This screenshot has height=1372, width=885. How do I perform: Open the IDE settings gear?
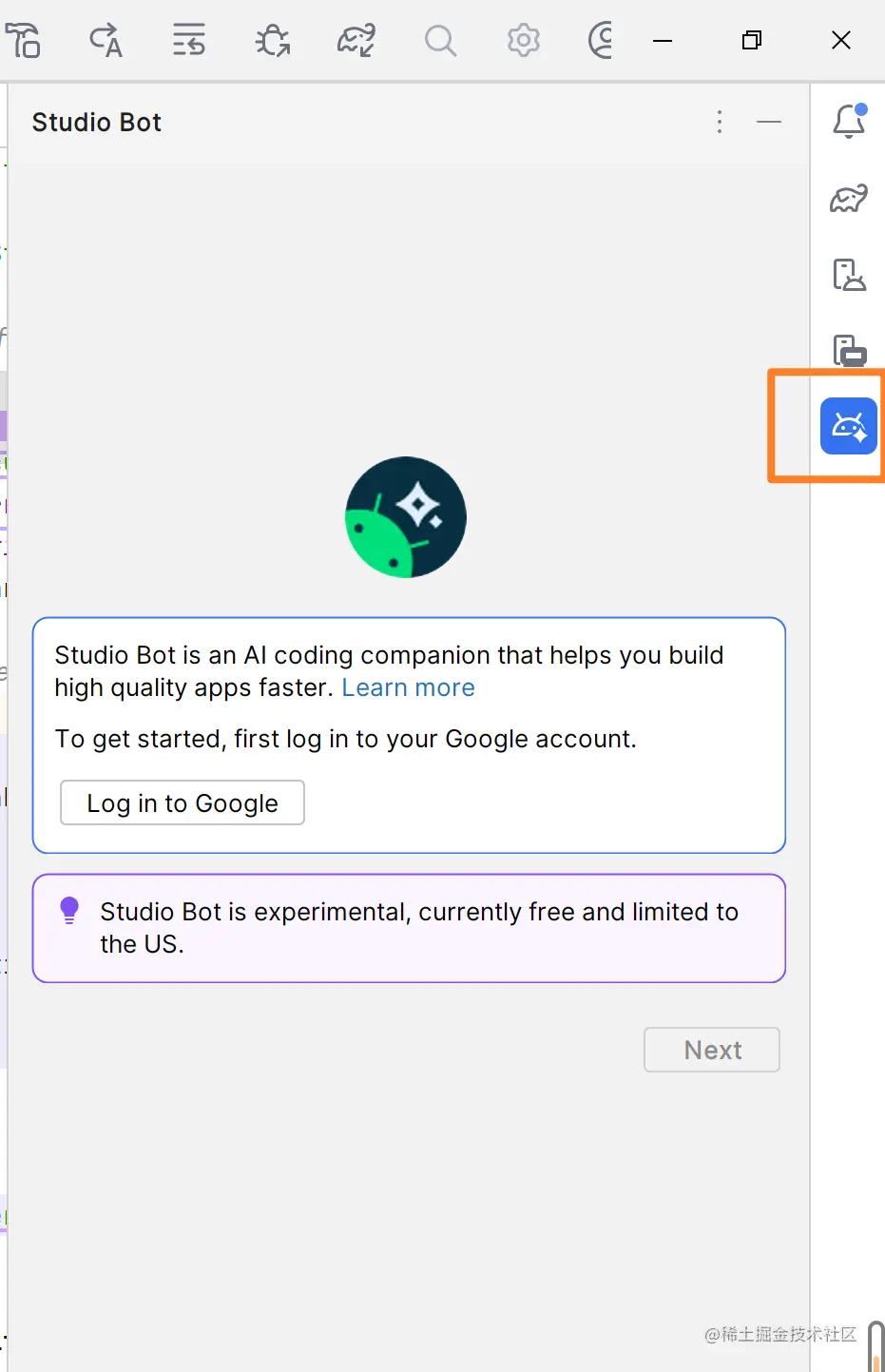[523, 41]
